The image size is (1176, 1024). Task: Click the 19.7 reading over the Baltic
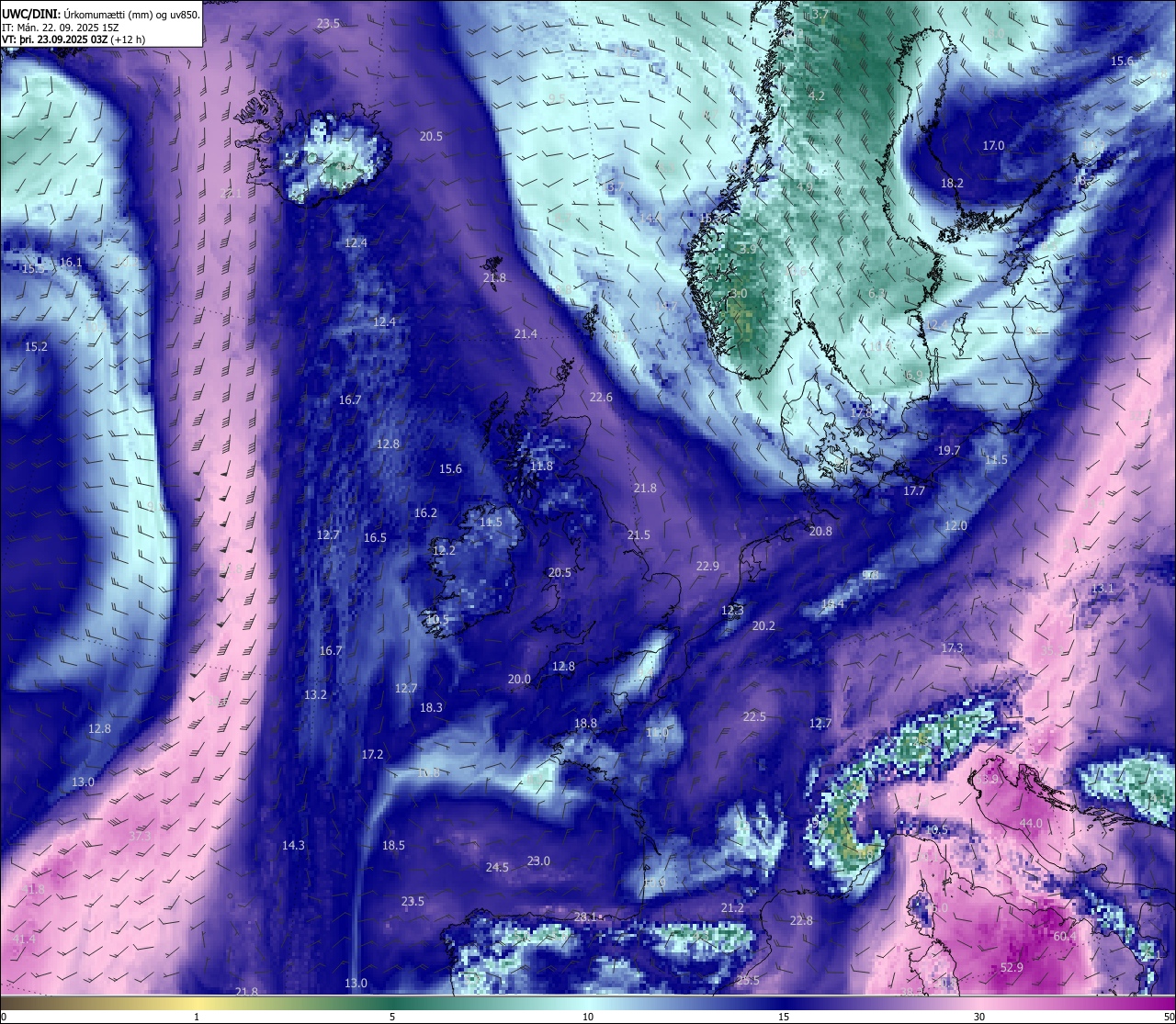949,451
